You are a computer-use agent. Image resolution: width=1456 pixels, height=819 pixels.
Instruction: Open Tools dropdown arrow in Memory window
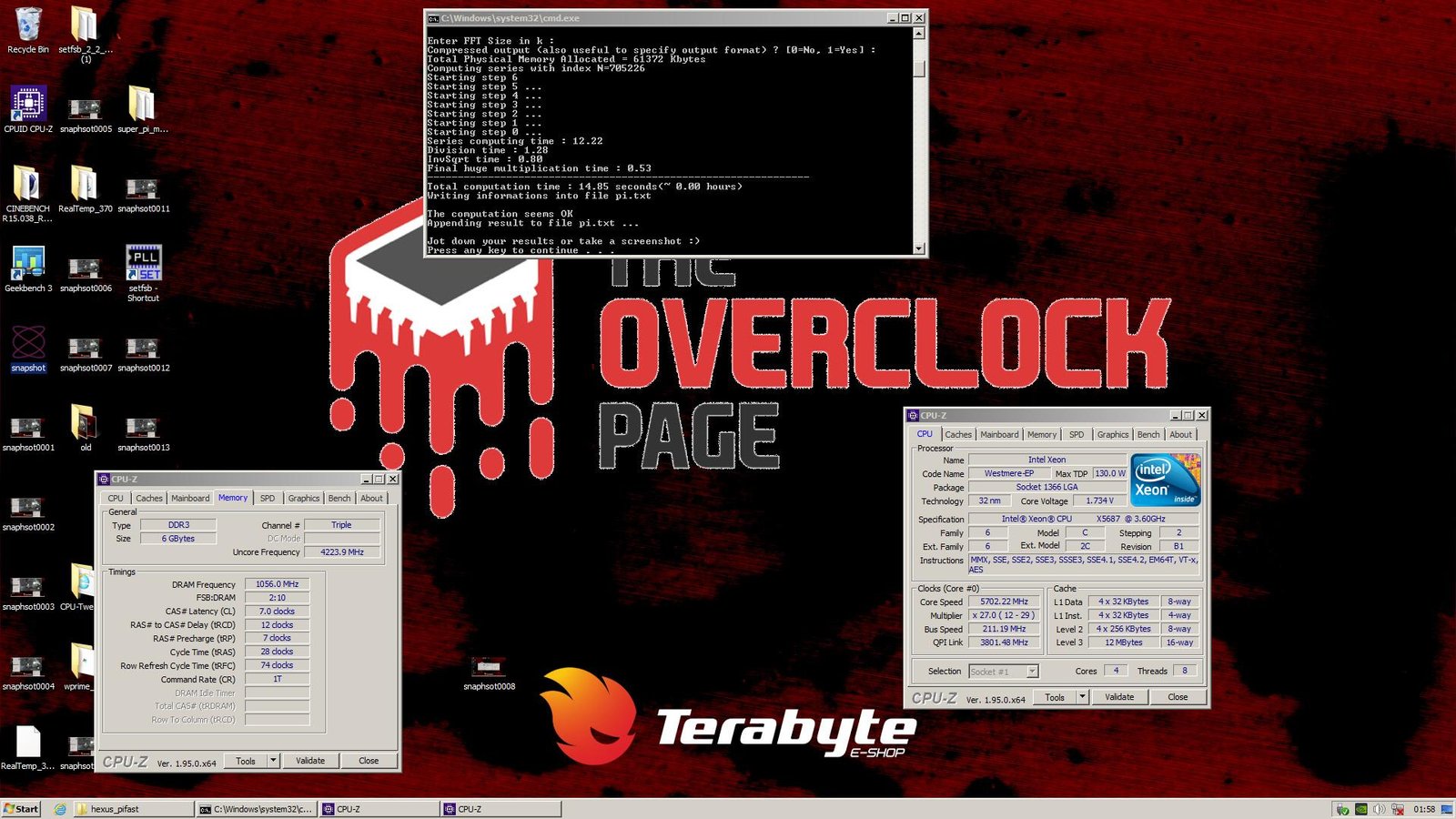pyautogui.click(x=273, y=761)
